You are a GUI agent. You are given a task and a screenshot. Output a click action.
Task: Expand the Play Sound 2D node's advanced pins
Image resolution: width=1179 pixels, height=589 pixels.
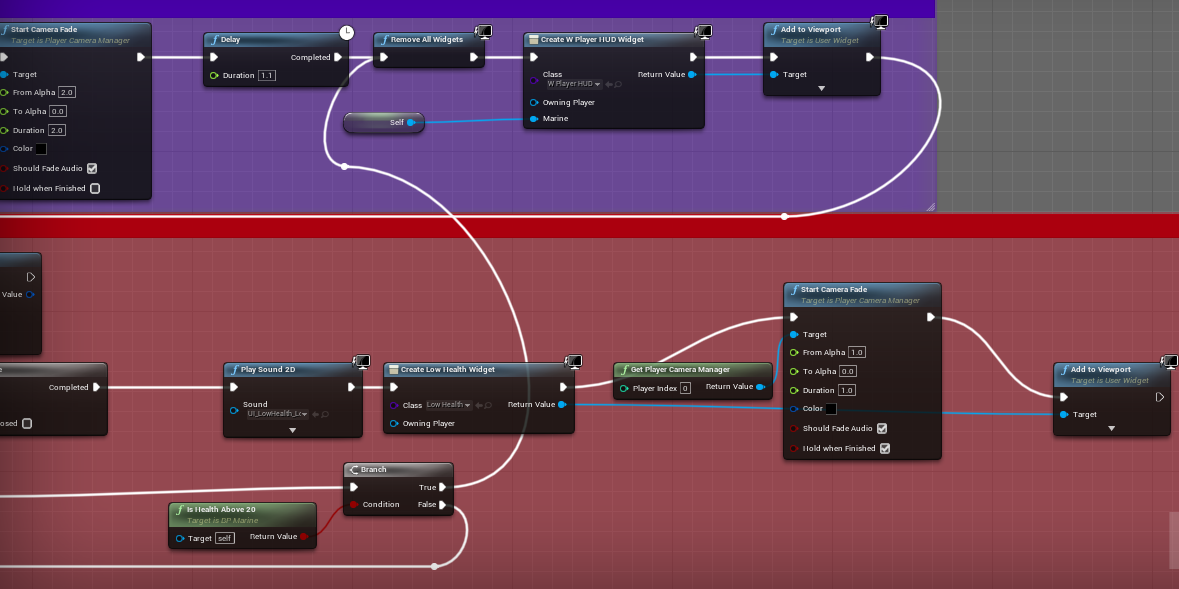tap(292, 431)
